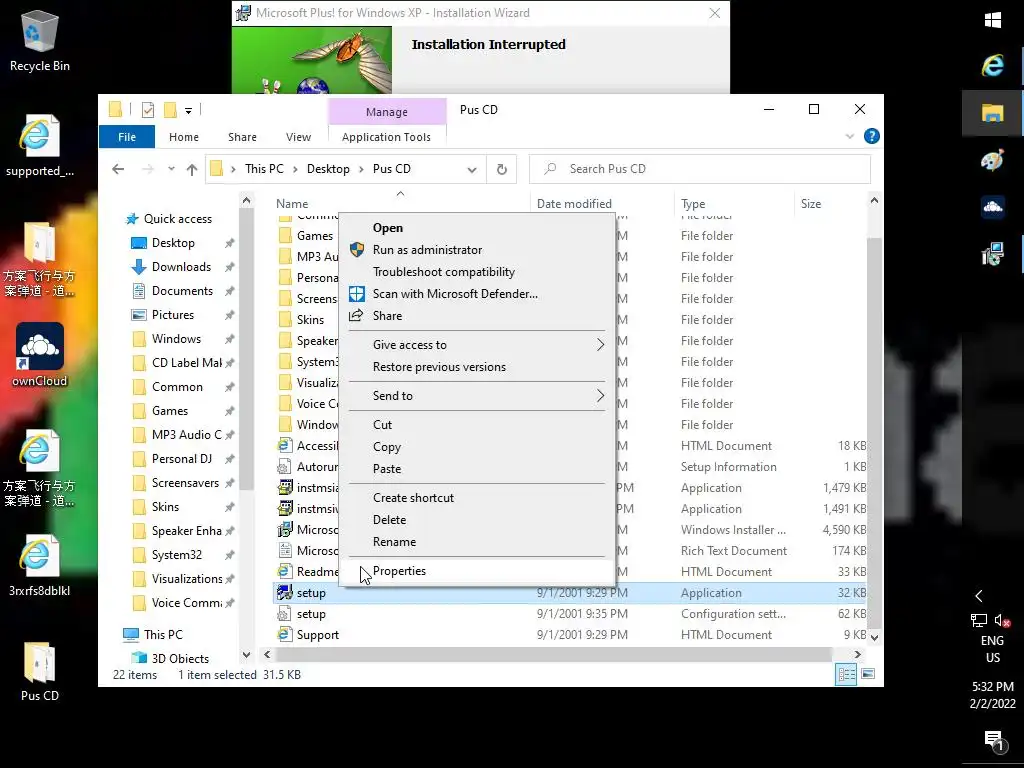The height and width of the screenshot is (768, 1024).
Task: Select the Support HTML document icon
Action: 285,634
